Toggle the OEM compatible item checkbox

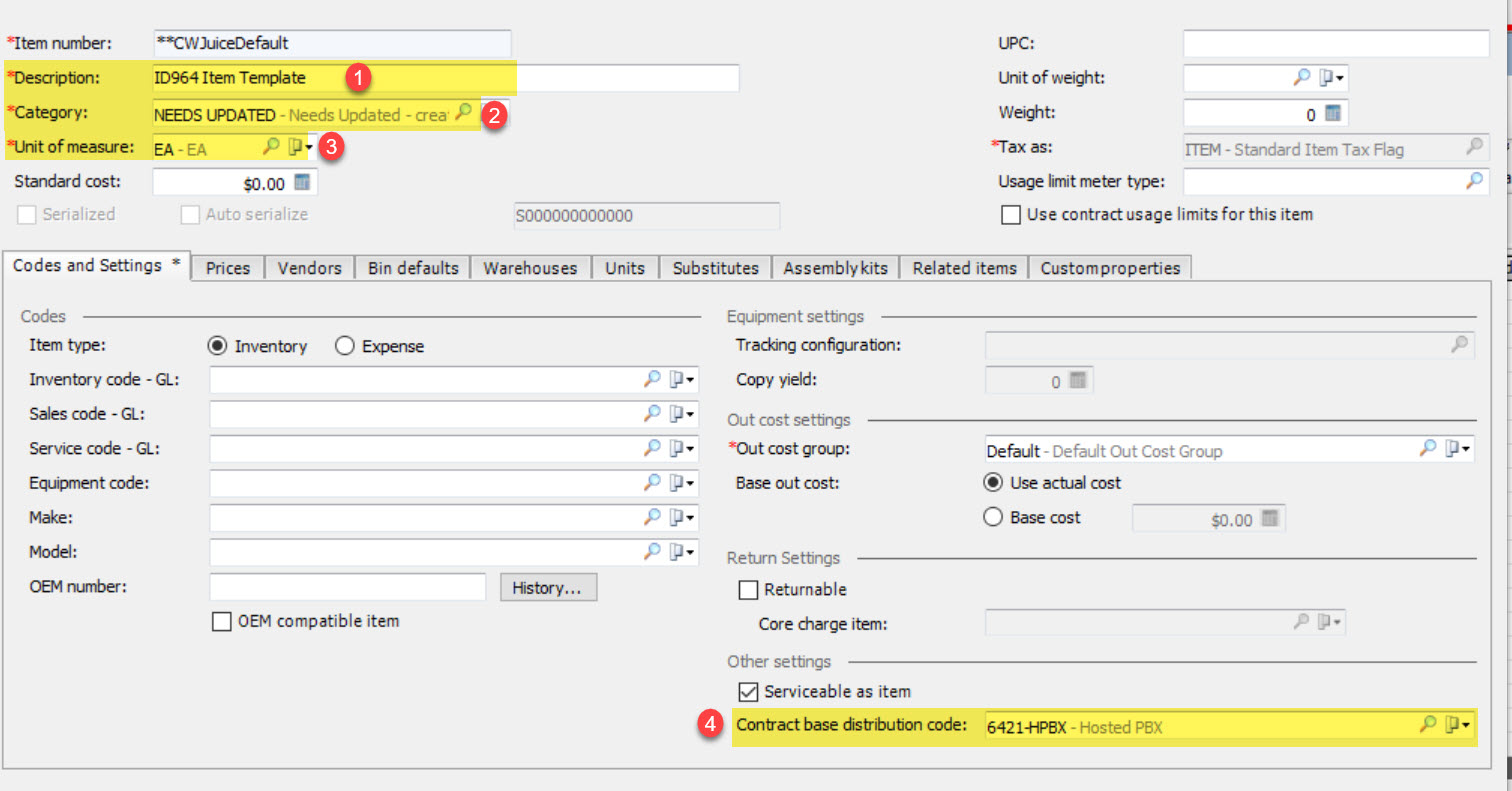(x=222, y=621)
